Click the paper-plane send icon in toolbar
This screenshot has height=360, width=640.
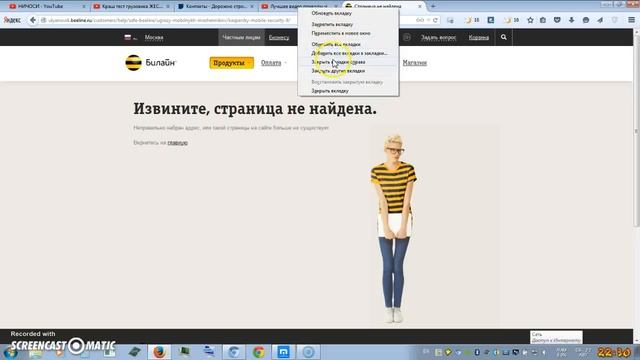(600, 20)
